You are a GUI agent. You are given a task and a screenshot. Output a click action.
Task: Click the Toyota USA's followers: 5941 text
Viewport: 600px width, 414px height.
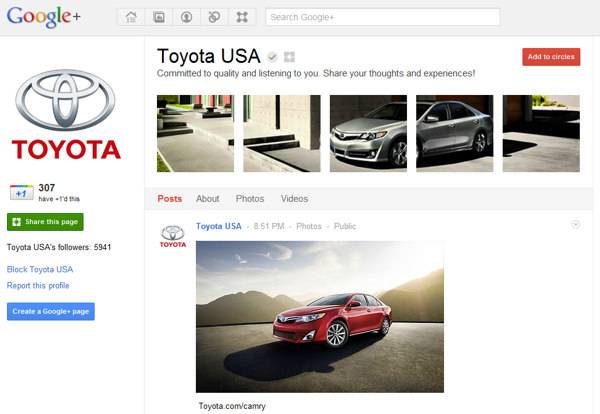(59, 247)
